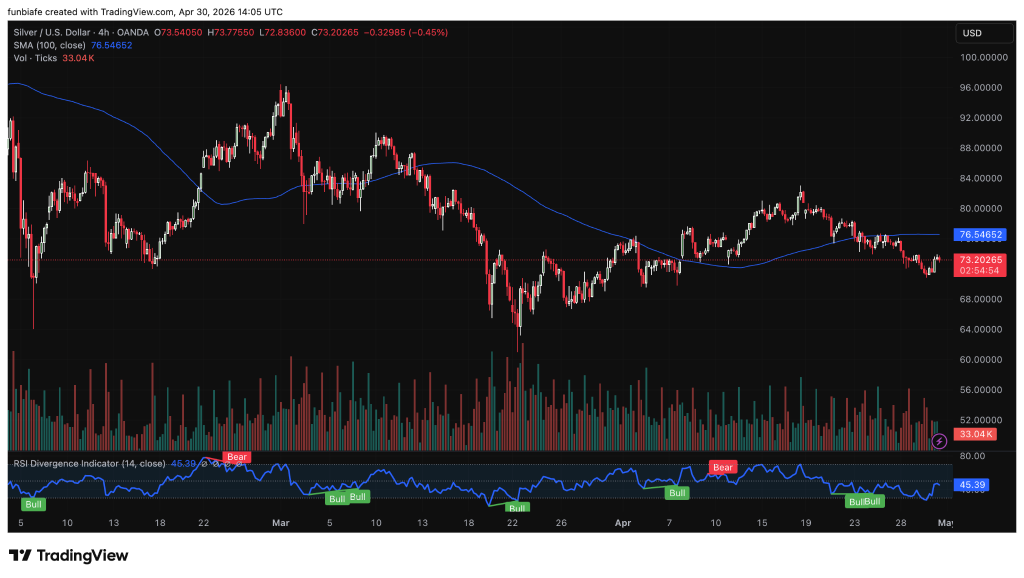This screenshot has height=578, width=1024.
Task: Click the red Bear marker near Feb 22
Action: (x=237, y=457)
